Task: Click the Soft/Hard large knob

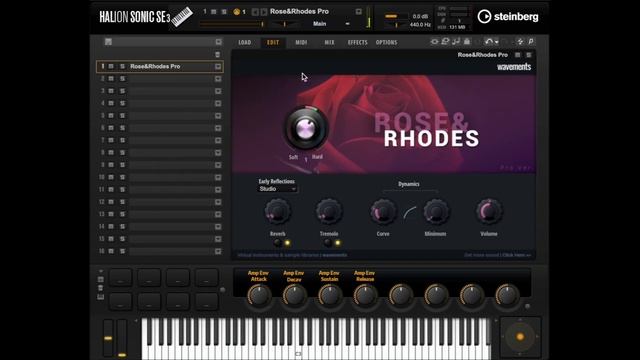Action: [x=306, y=129]
